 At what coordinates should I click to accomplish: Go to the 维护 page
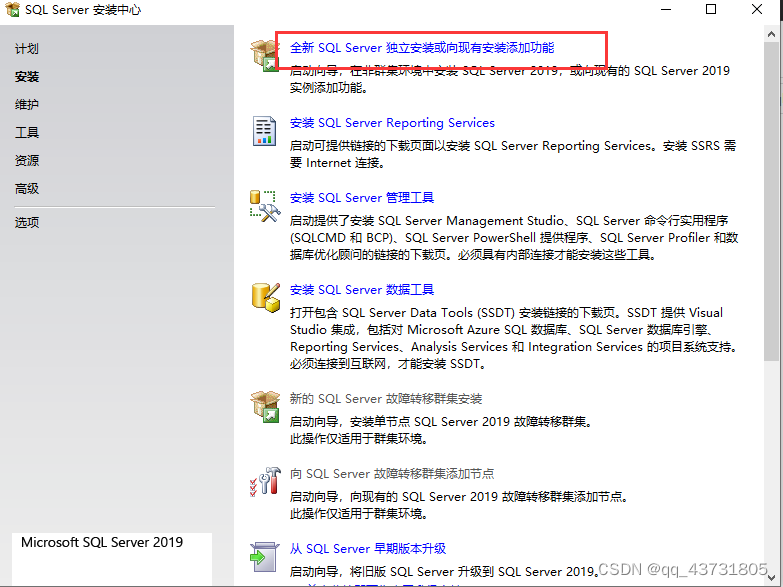pyautogui.click(x=27, y=105)
